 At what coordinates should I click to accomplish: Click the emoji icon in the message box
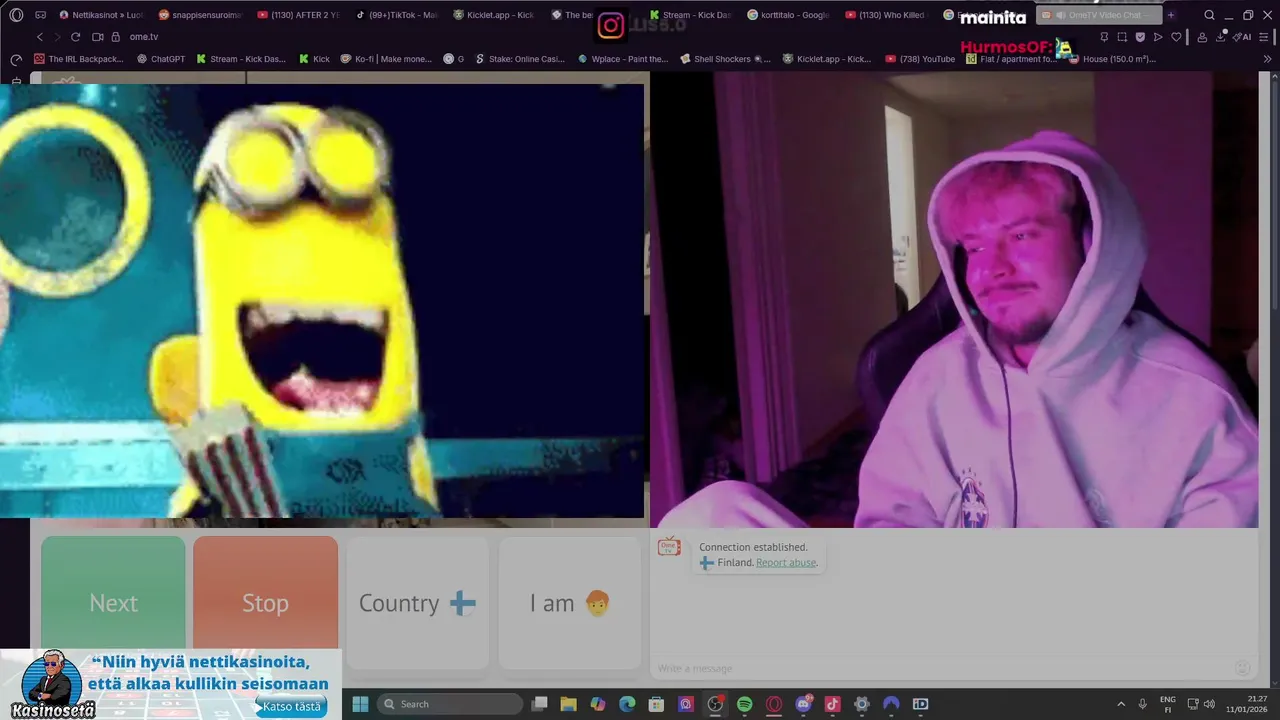tap(1243, 668)
